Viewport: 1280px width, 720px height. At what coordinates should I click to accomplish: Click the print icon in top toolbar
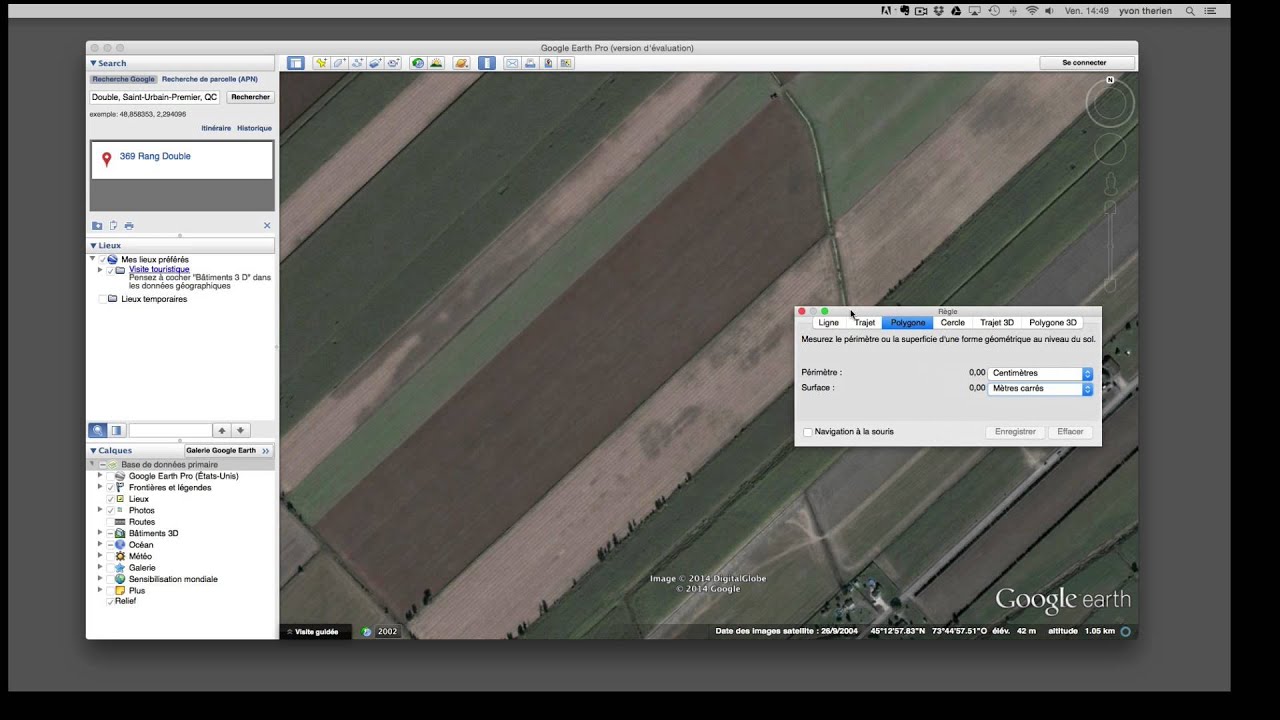click(x=530, y=63)
